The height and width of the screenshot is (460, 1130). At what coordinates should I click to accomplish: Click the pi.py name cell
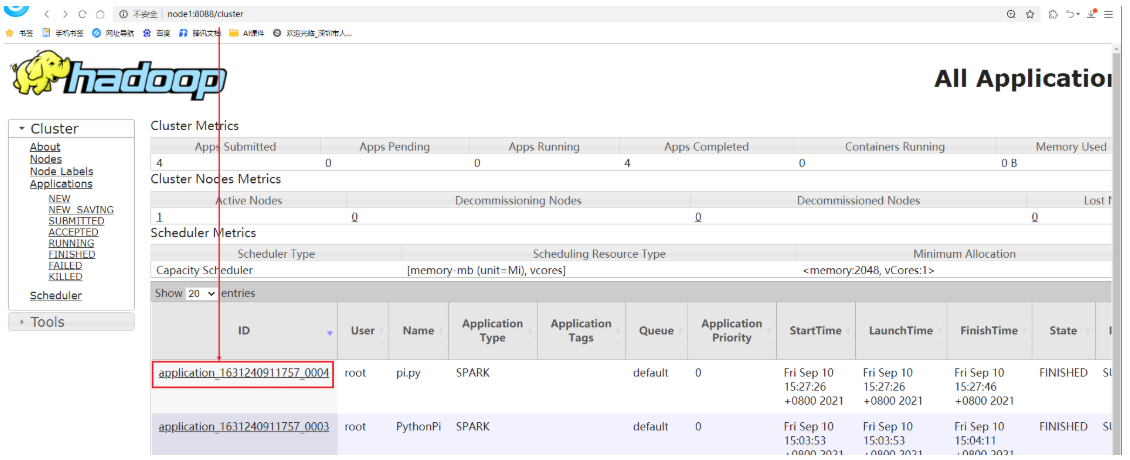(x=407, y=373)
